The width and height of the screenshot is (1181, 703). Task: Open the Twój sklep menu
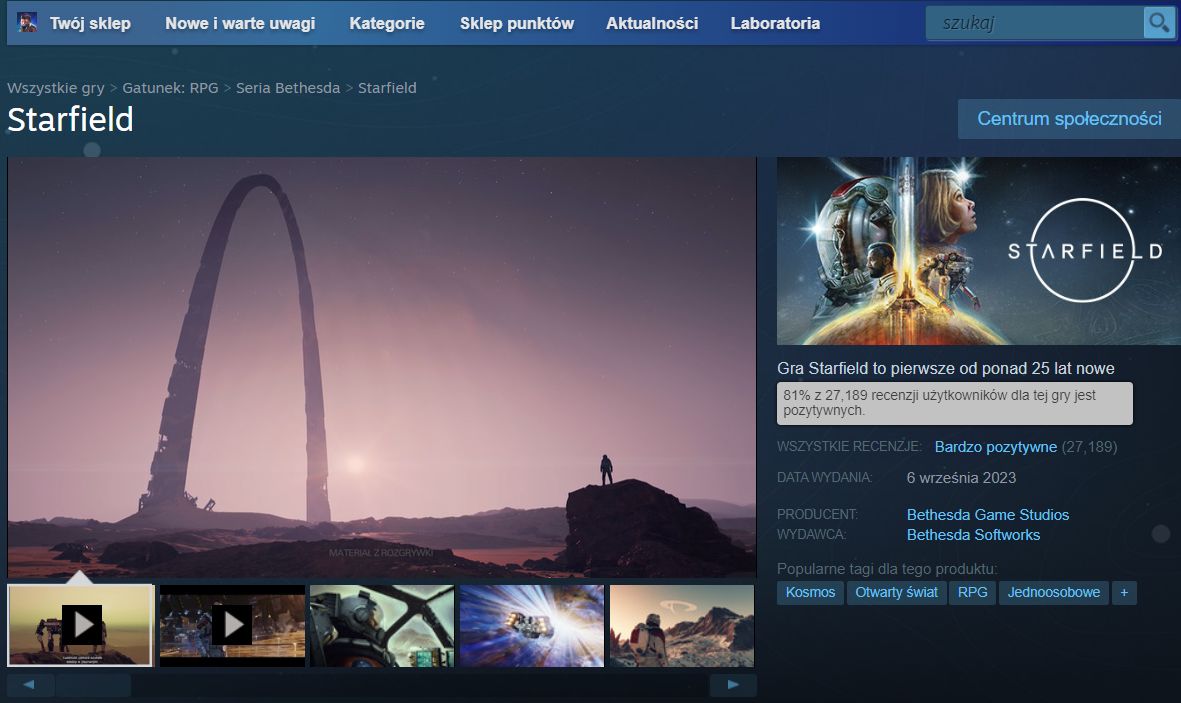point(90,23)
